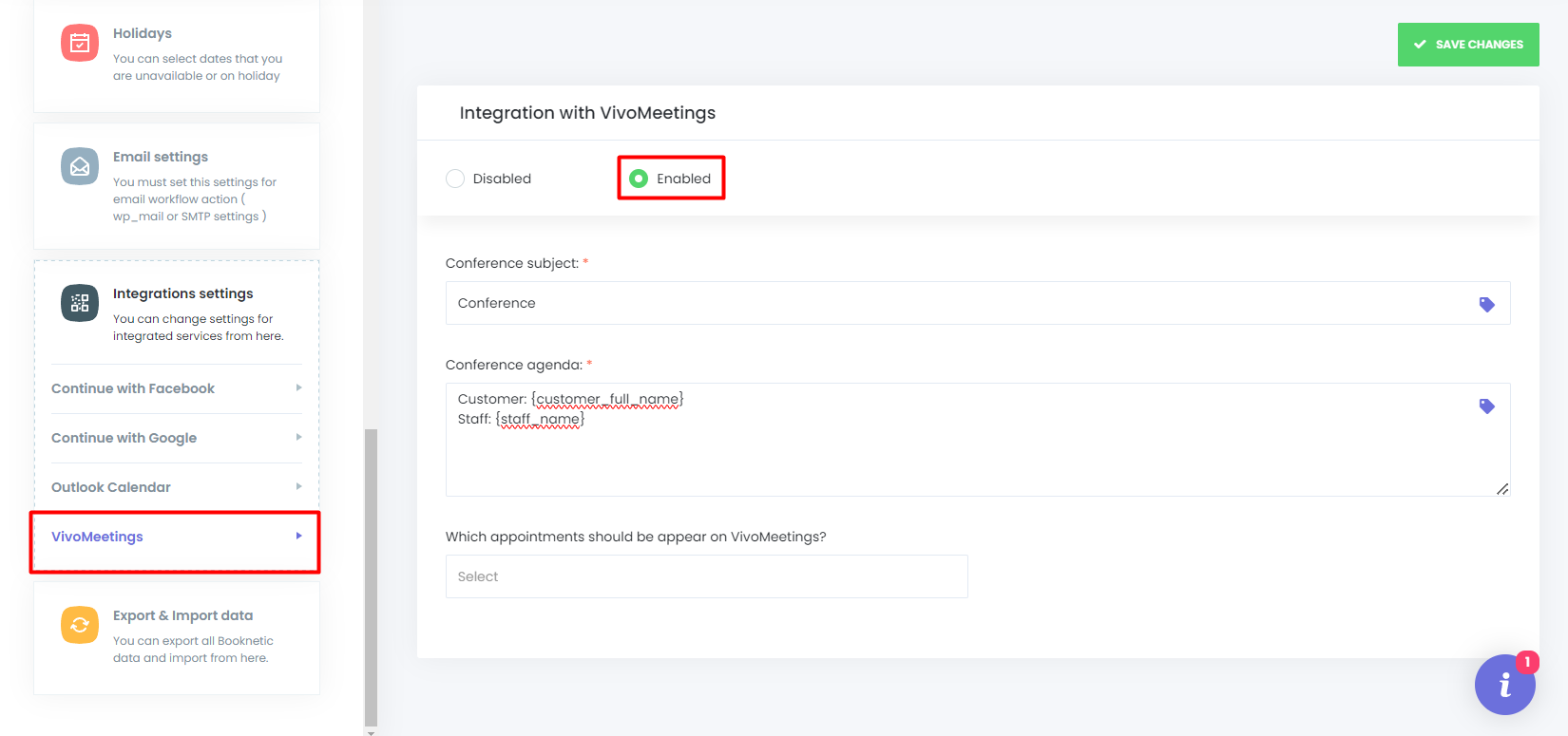Screen dimensions: 1568x736
Task: Click the Conference subject input field
Action: point(950,303)
